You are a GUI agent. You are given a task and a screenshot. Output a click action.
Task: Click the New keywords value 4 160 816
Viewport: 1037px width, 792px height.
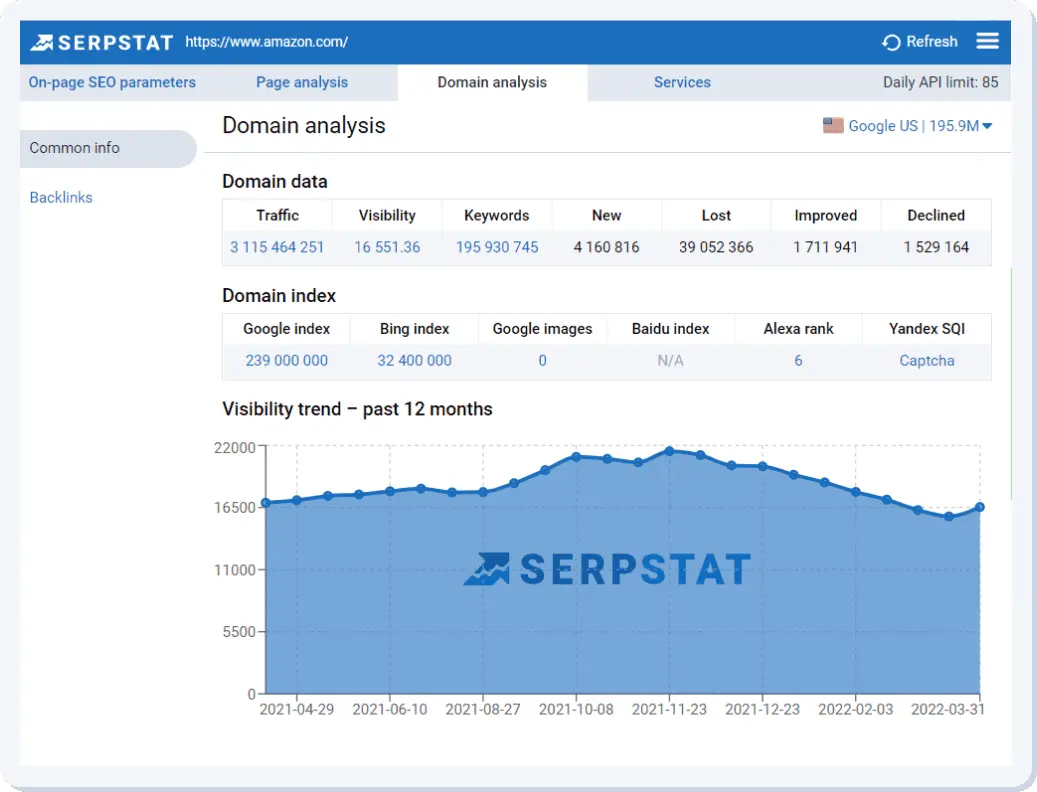click(606, 247)
